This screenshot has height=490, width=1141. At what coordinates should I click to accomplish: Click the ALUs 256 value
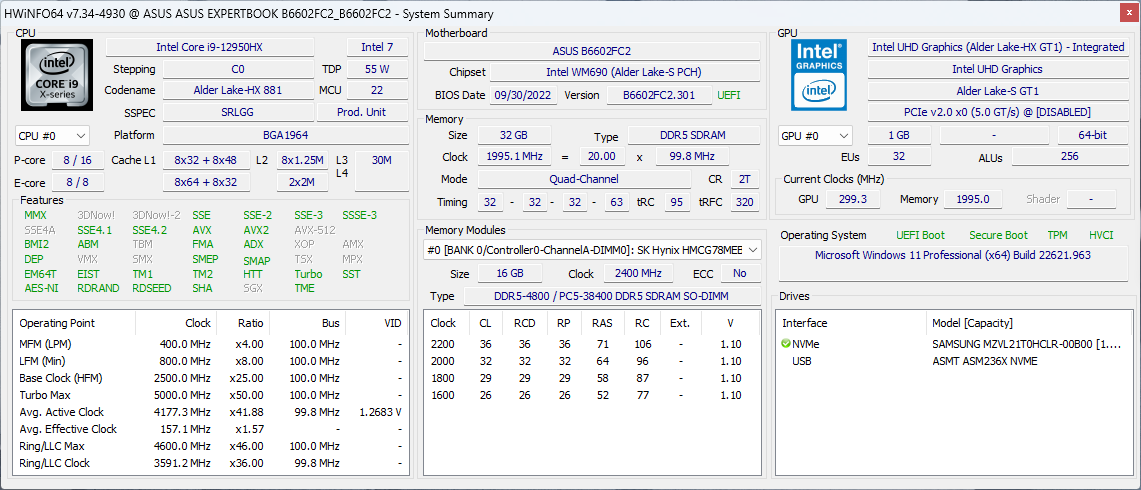(x=1070, y=157)
